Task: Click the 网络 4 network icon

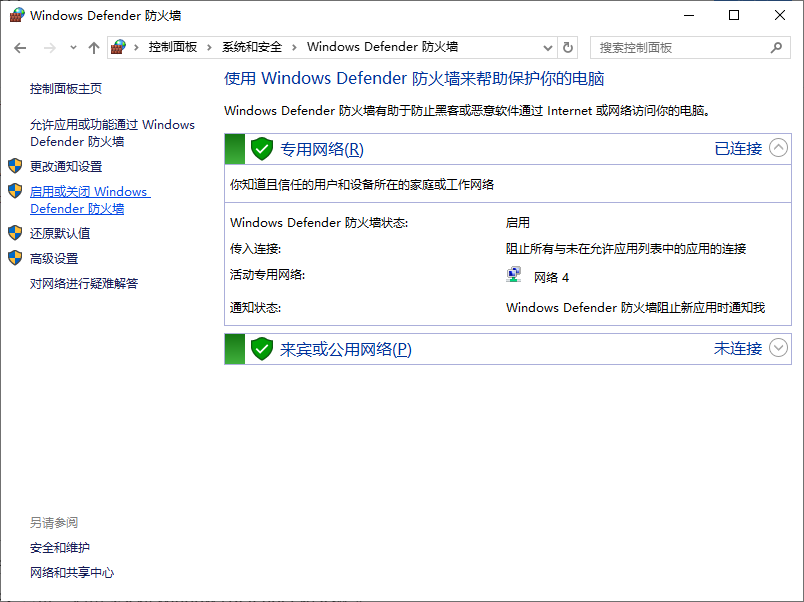Action: click(515, 273)
